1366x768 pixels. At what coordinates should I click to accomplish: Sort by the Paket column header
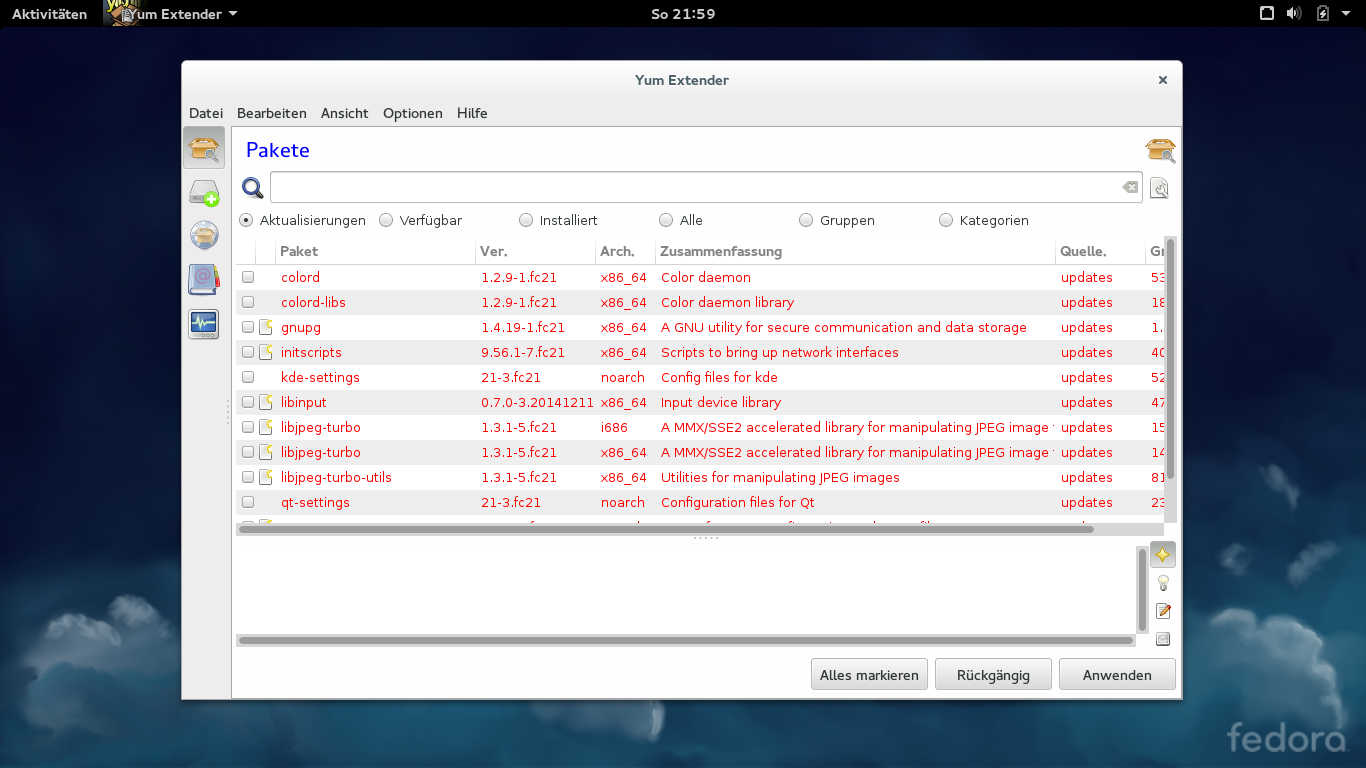375,251
